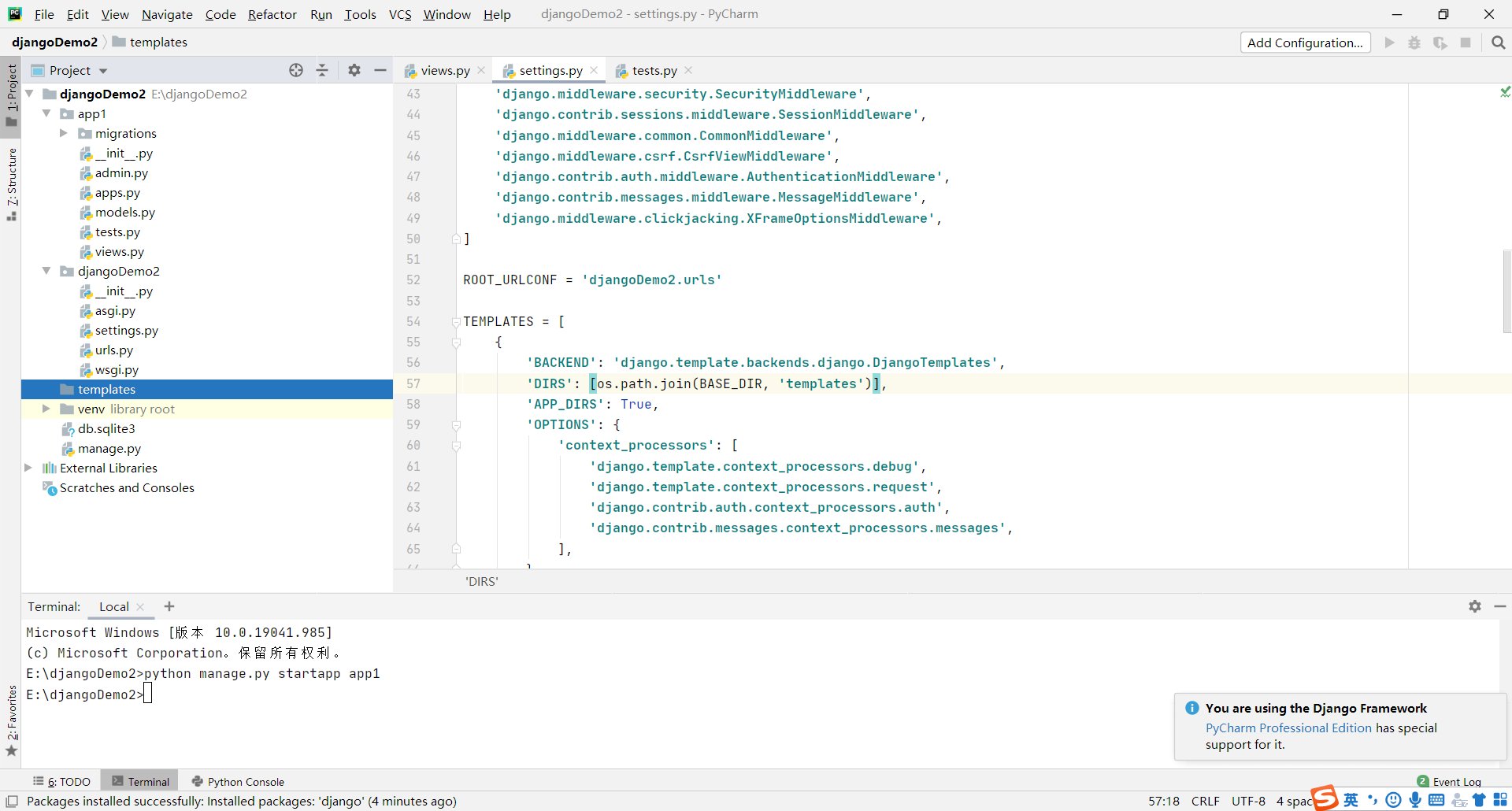
Task: Fold the context_processors block at line 60
Action: [456, 446]
